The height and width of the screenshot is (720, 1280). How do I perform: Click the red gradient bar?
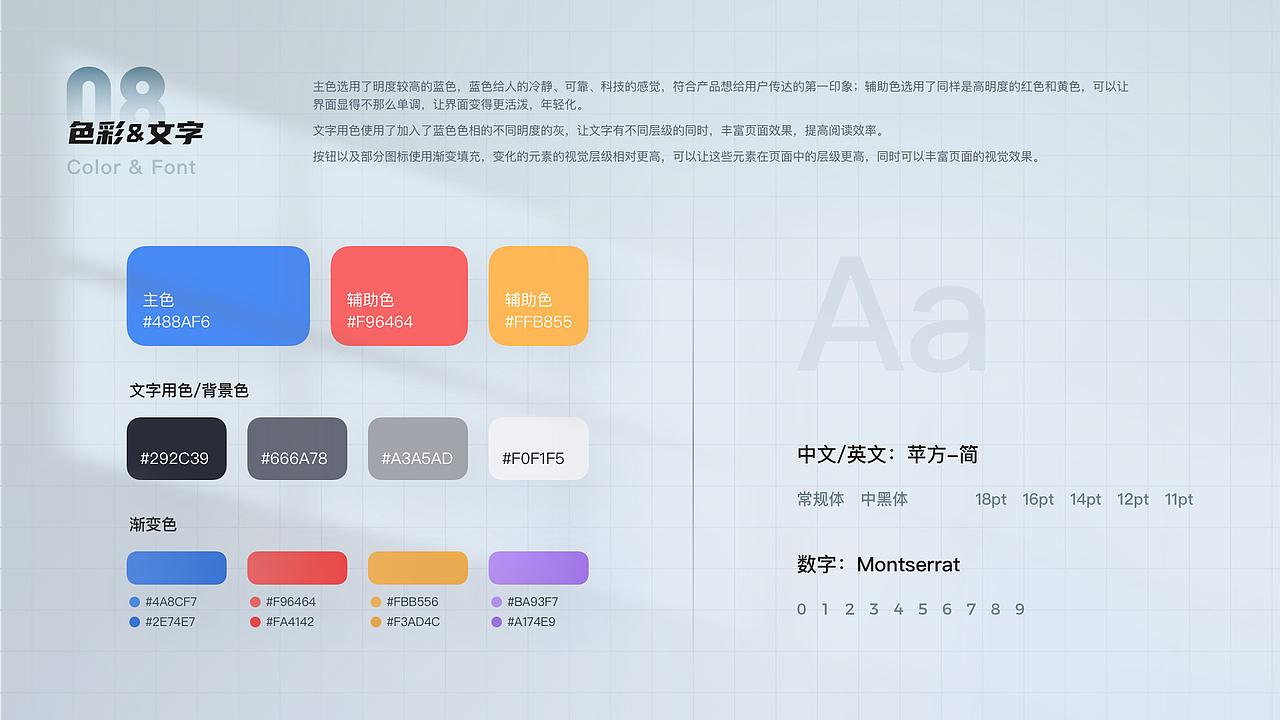click(x=297, y=568)
